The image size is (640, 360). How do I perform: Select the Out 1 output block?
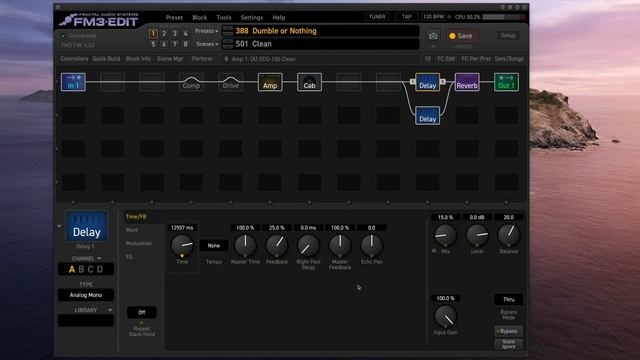coord(506,82)
